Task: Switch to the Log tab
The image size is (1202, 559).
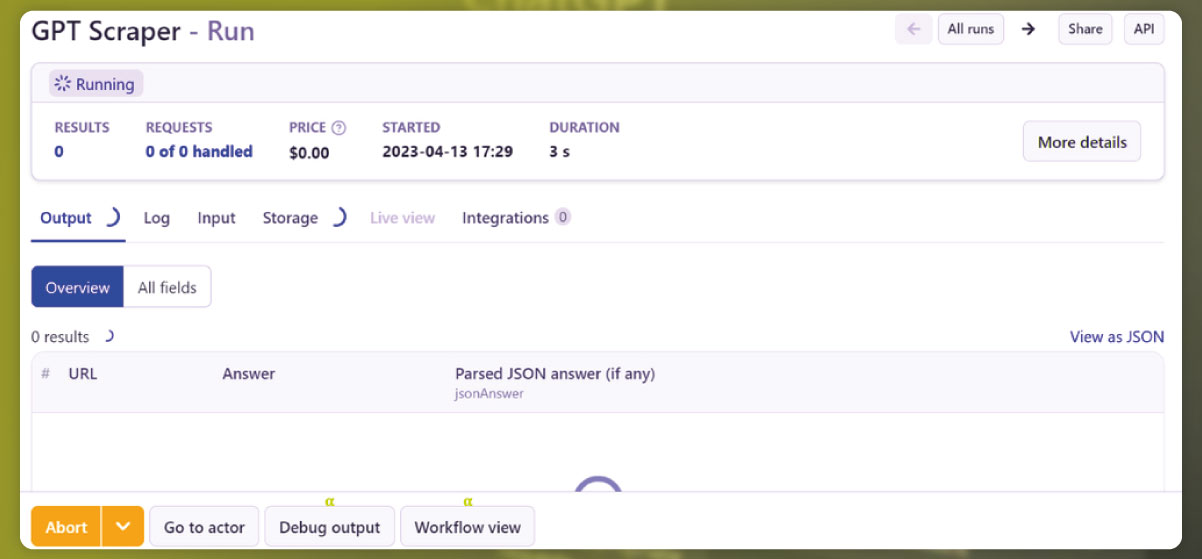Action: (x=157, y=218)
